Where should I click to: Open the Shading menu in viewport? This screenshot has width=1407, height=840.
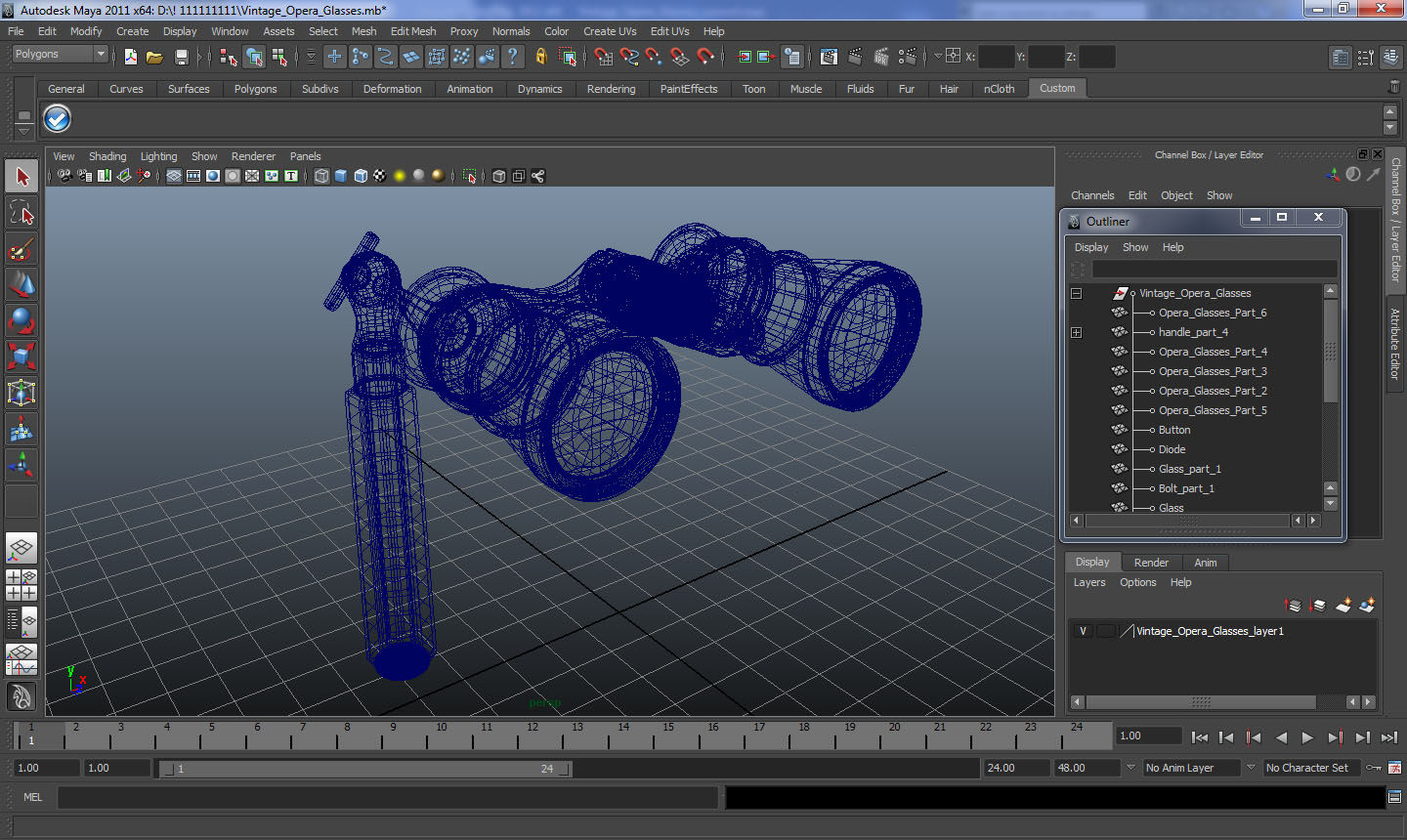(x=107, y=156)
